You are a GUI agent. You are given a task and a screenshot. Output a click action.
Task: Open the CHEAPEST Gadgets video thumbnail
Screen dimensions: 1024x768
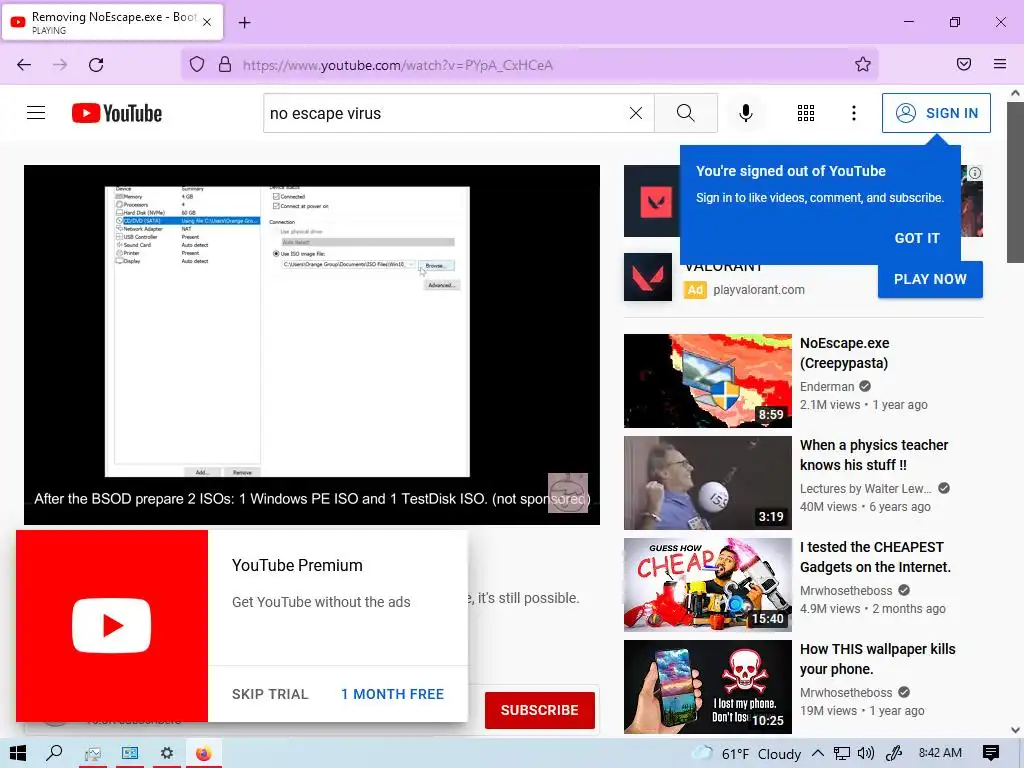coord(707,584)
